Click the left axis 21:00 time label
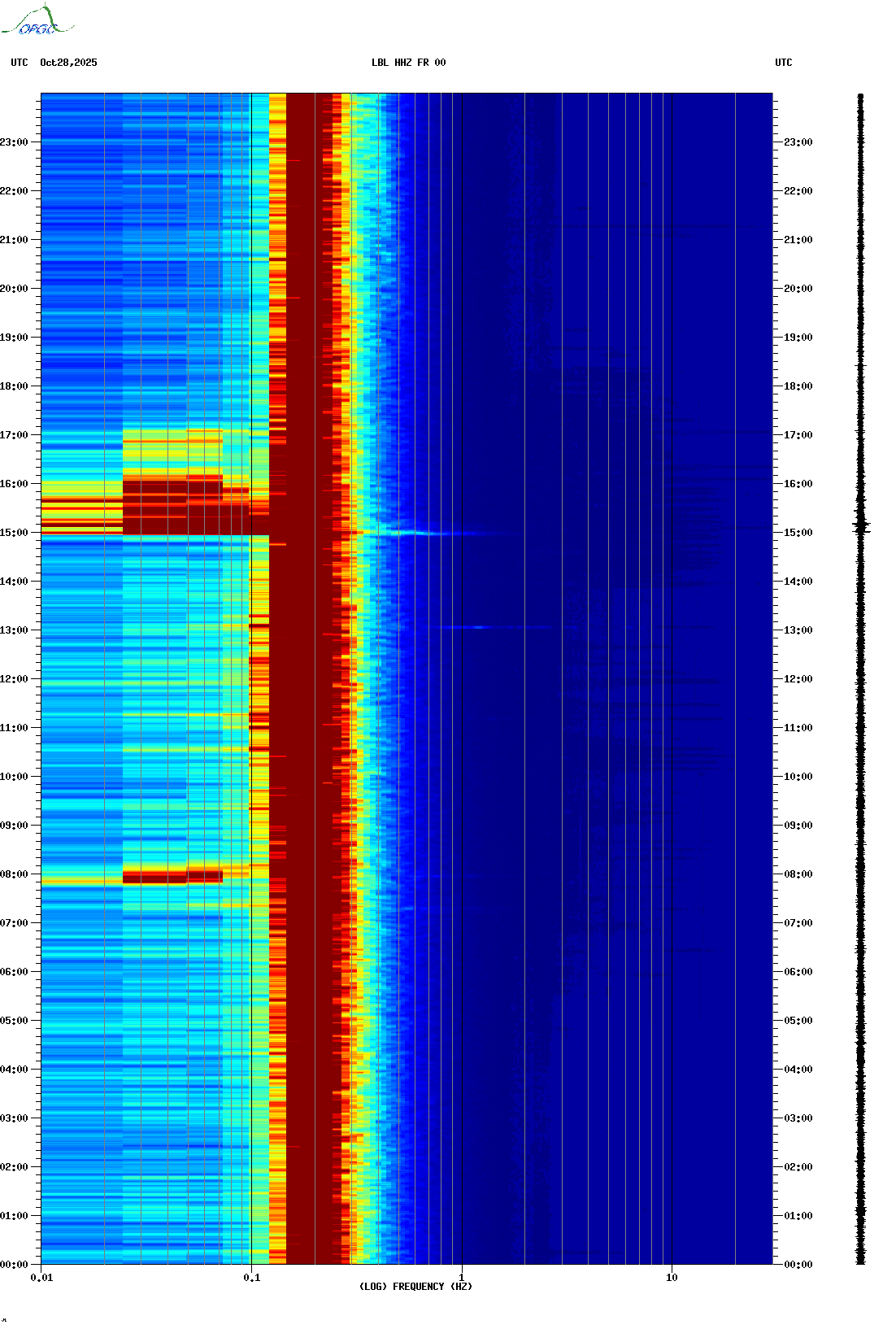Screen dimensions: 896x1329 14,240
